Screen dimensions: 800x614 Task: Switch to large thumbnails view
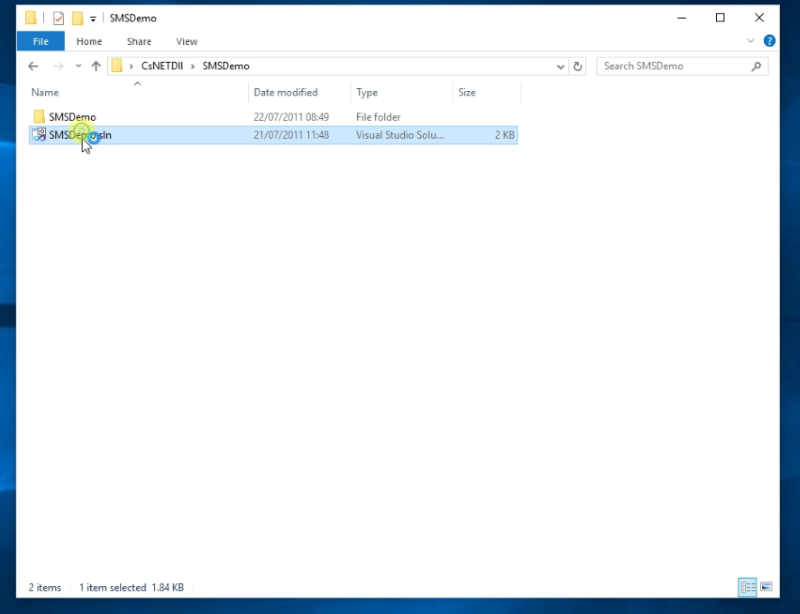click(764, 589)
